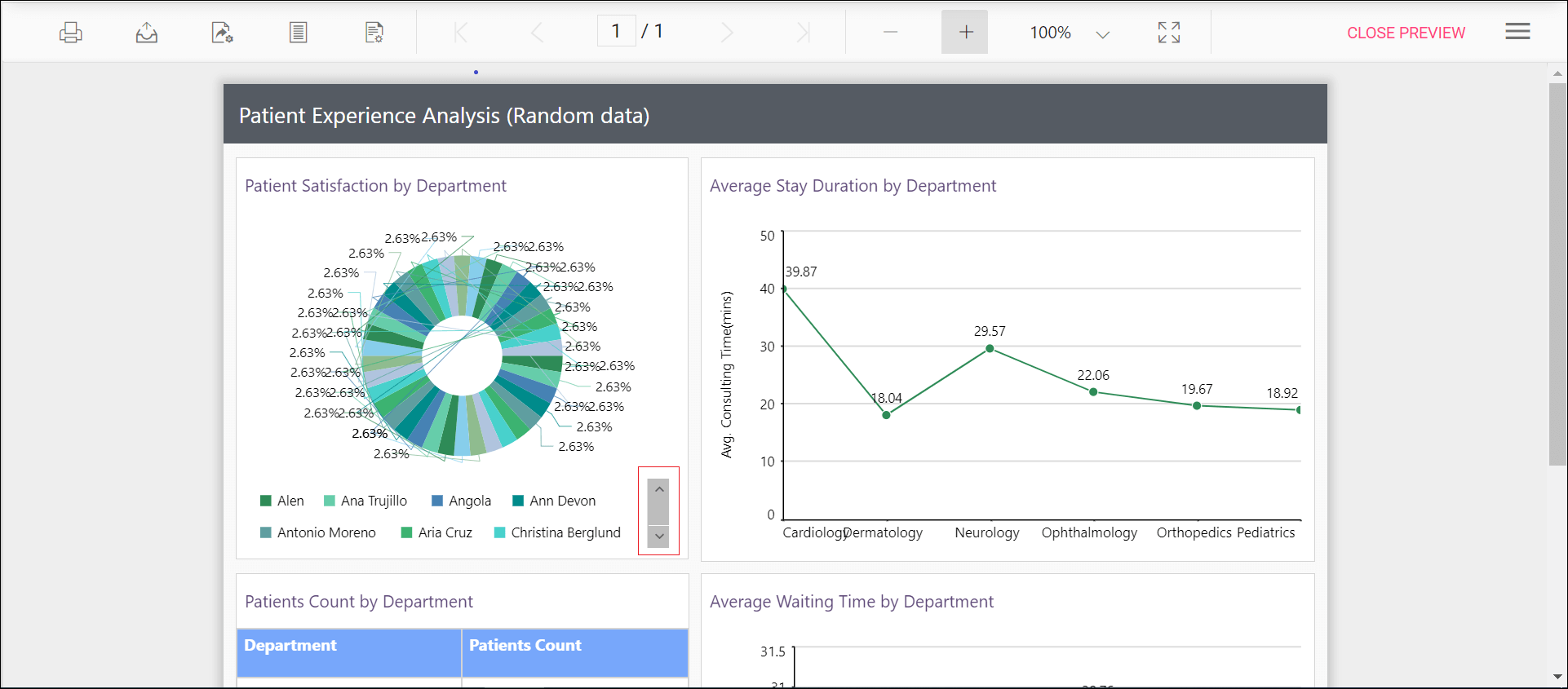The width and height of the screenshot is (1568, 689).
Task: Click the current page number field
Action: [617, 32]
